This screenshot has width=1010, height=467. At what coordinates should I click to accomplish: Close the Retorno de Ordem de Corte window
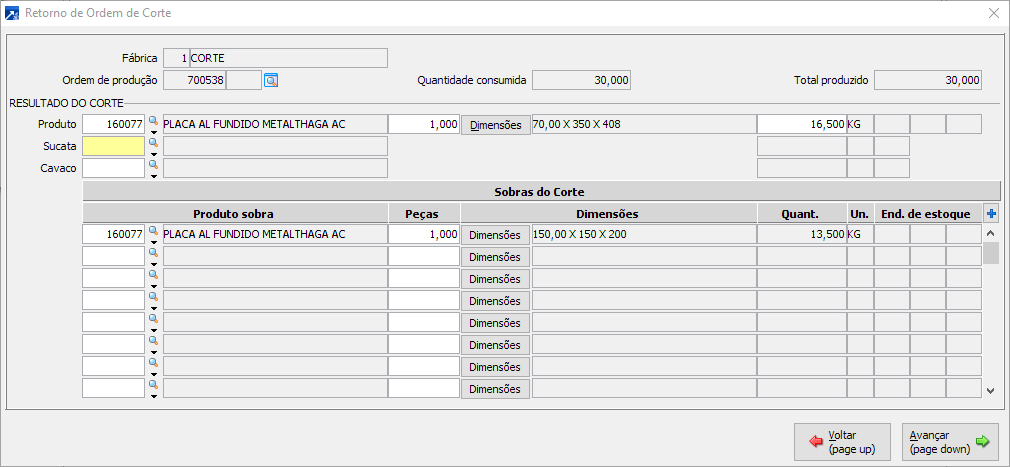click(x=993, y=13)
